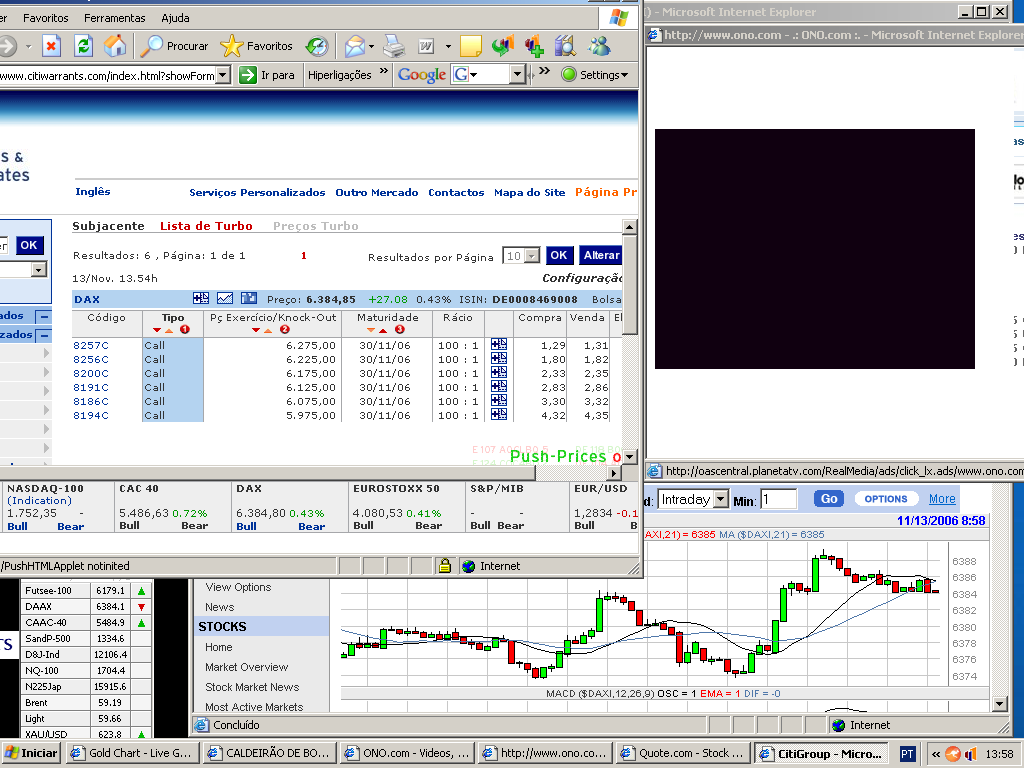Image resolution: width=1024 pixels, height=768 pixels.
Task: Open the History toolbar icon
Action: click(x=316, y=46)
